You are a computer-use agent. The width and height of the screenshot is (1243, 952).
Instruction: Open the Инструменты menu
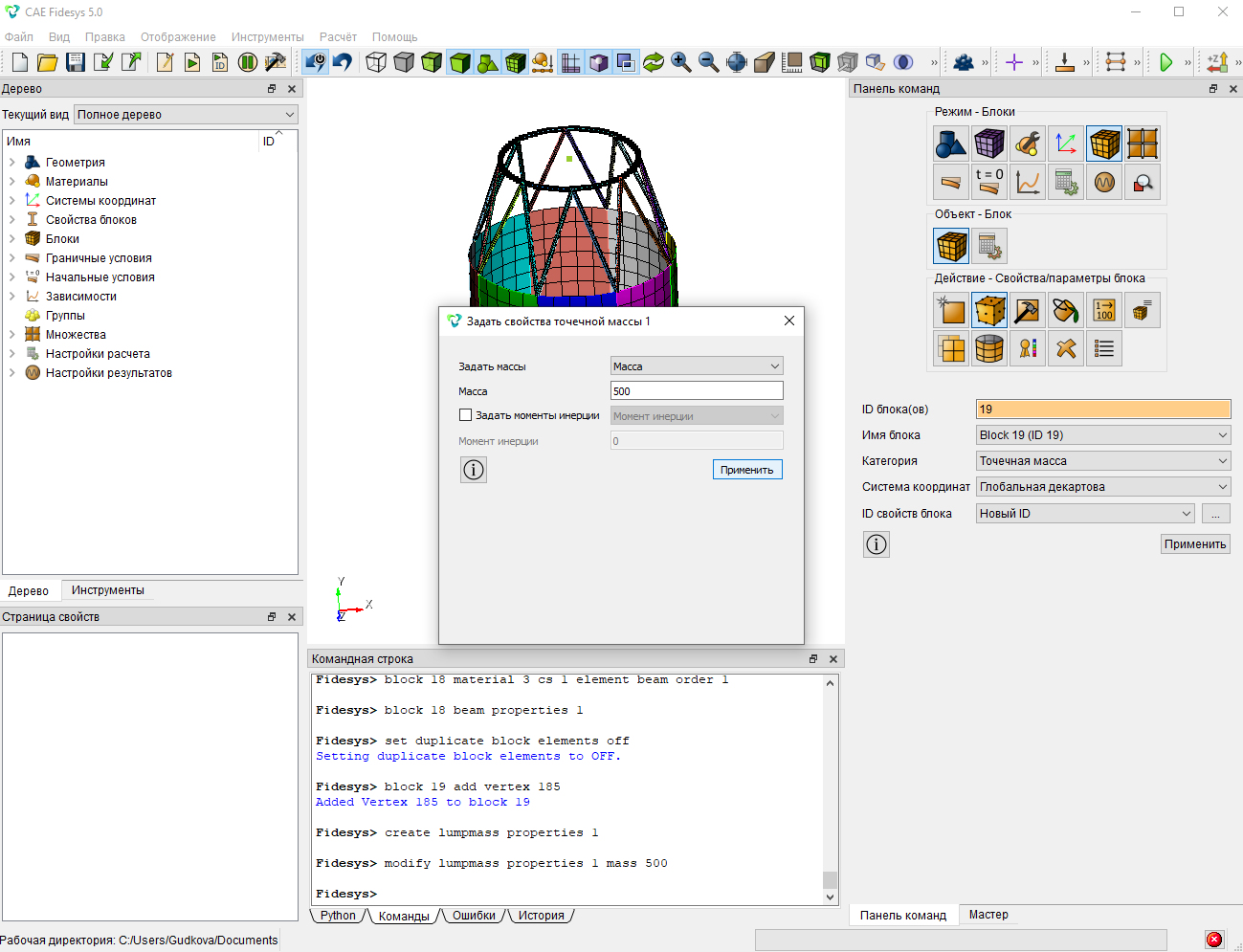click(267, 37)
